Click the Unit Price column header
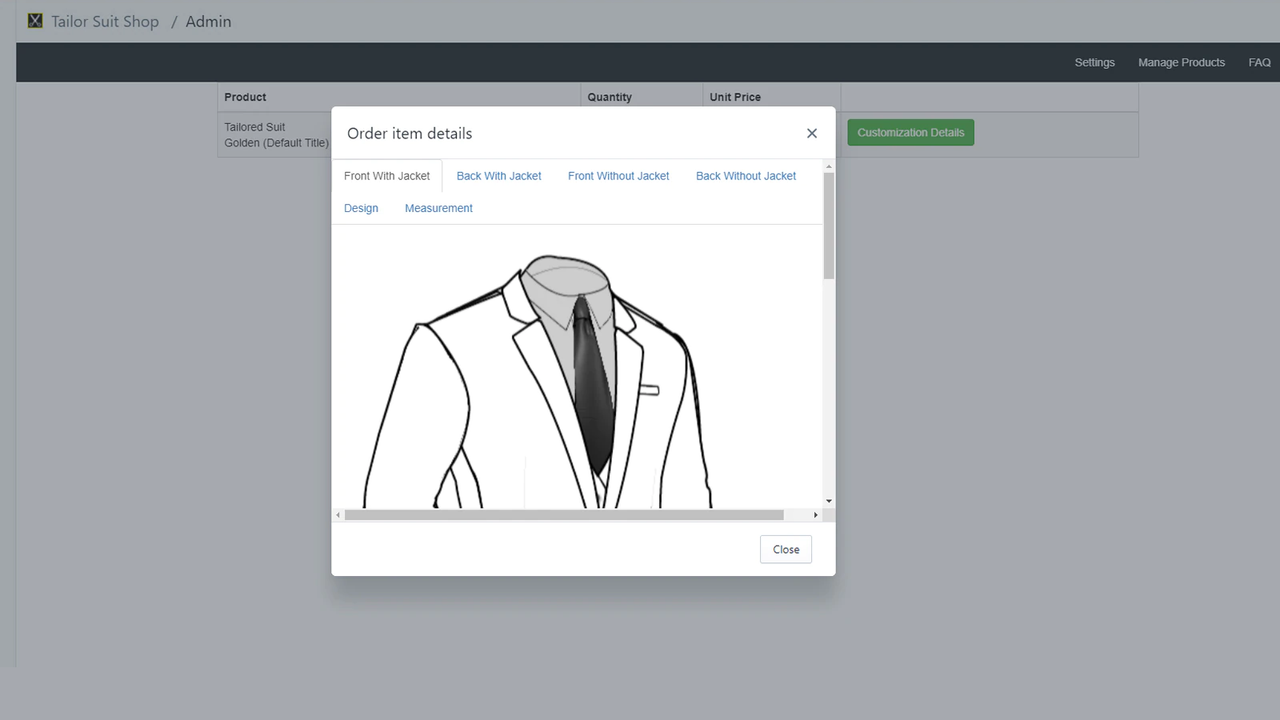 [x=735, y=97]
